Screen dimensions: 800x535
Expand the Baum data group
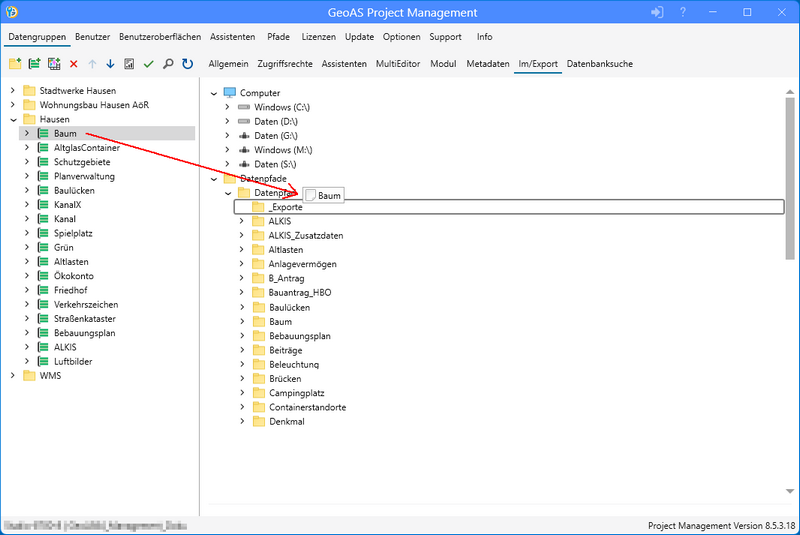tap(27, 133)
